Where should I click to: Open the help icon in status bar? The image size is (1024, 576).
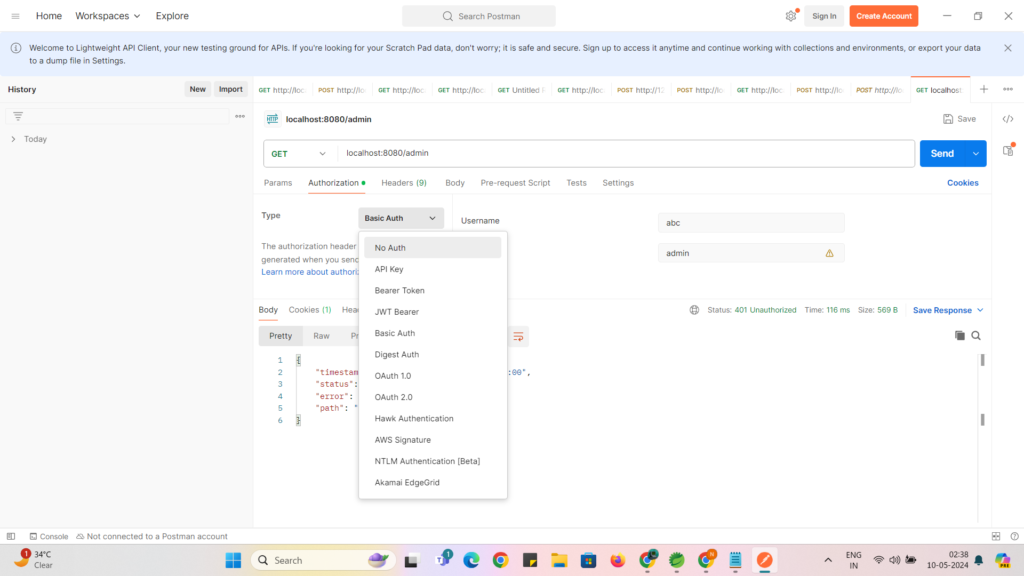point(1014,536)
